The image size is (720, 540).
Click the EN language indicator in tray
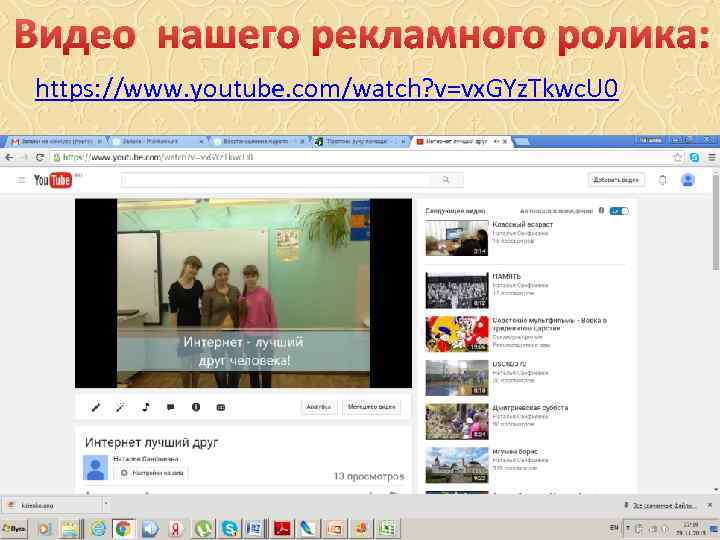(613, 528)
